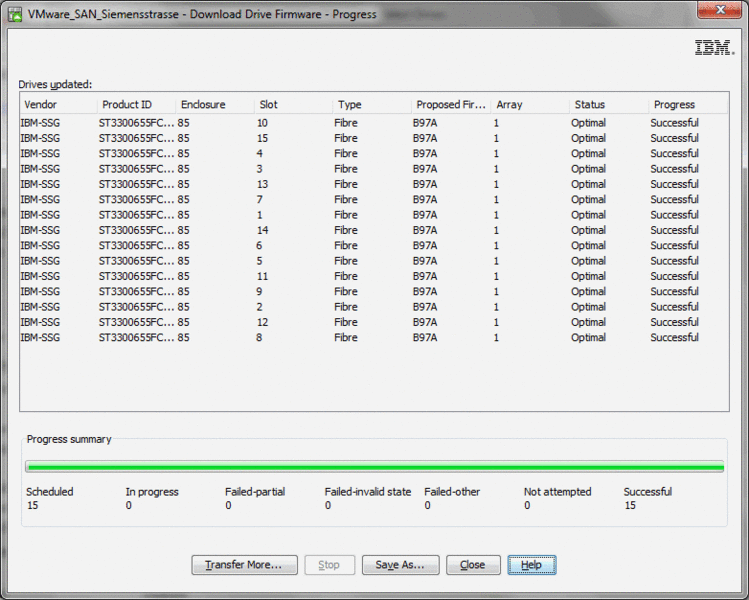Click the IBM logo
The height and width of the screenshot is (600, 749).
click(713, 48)
